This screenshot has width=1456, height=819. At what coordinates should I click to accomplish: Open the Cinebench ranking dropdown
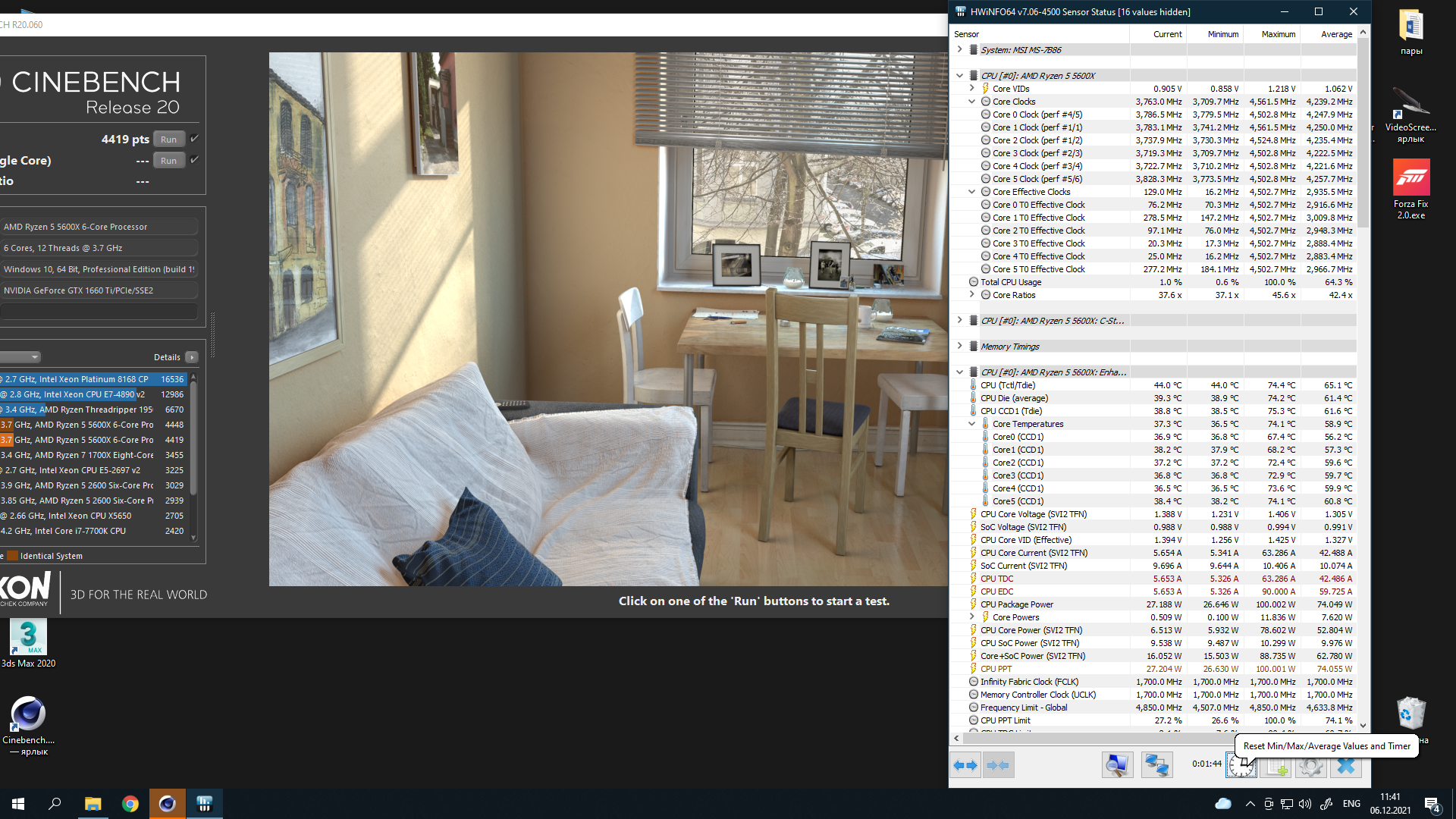[34, 357]
